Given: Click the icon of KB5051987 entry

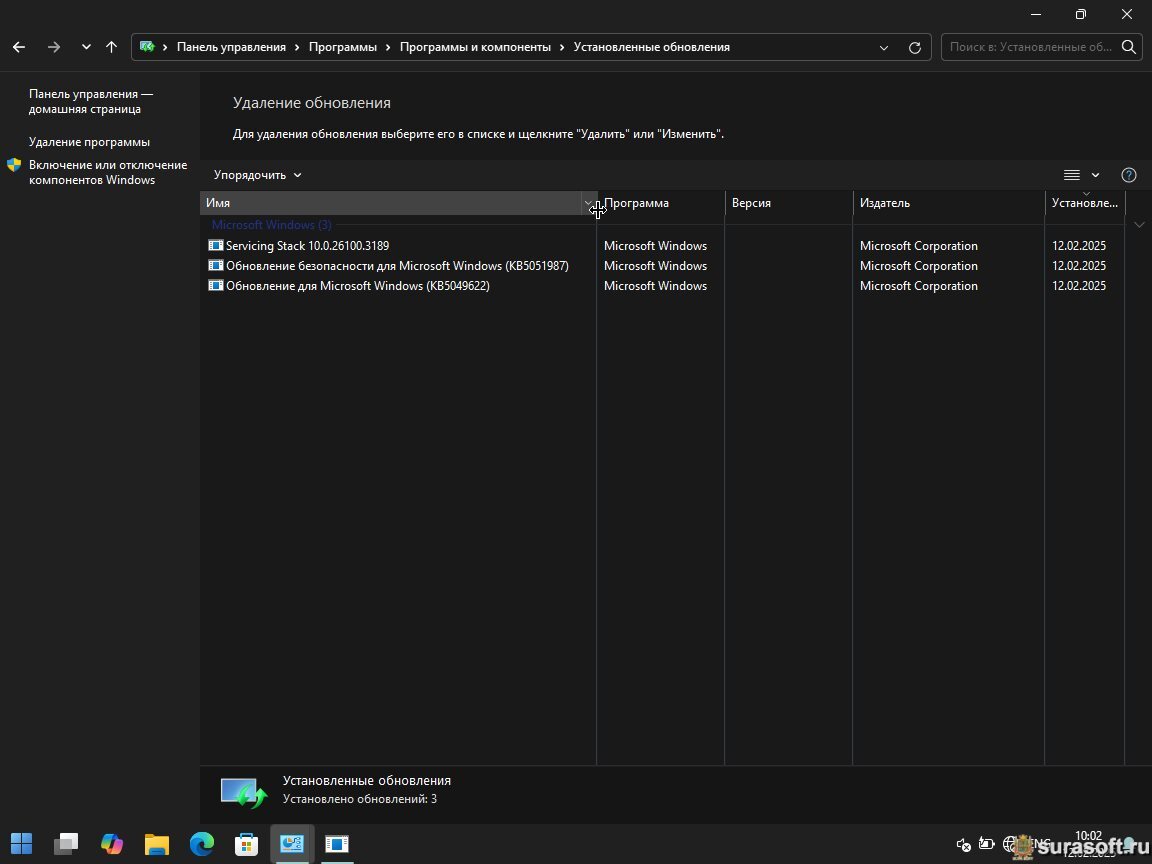Looking at the screenshot, I should [x=215, y=265].
